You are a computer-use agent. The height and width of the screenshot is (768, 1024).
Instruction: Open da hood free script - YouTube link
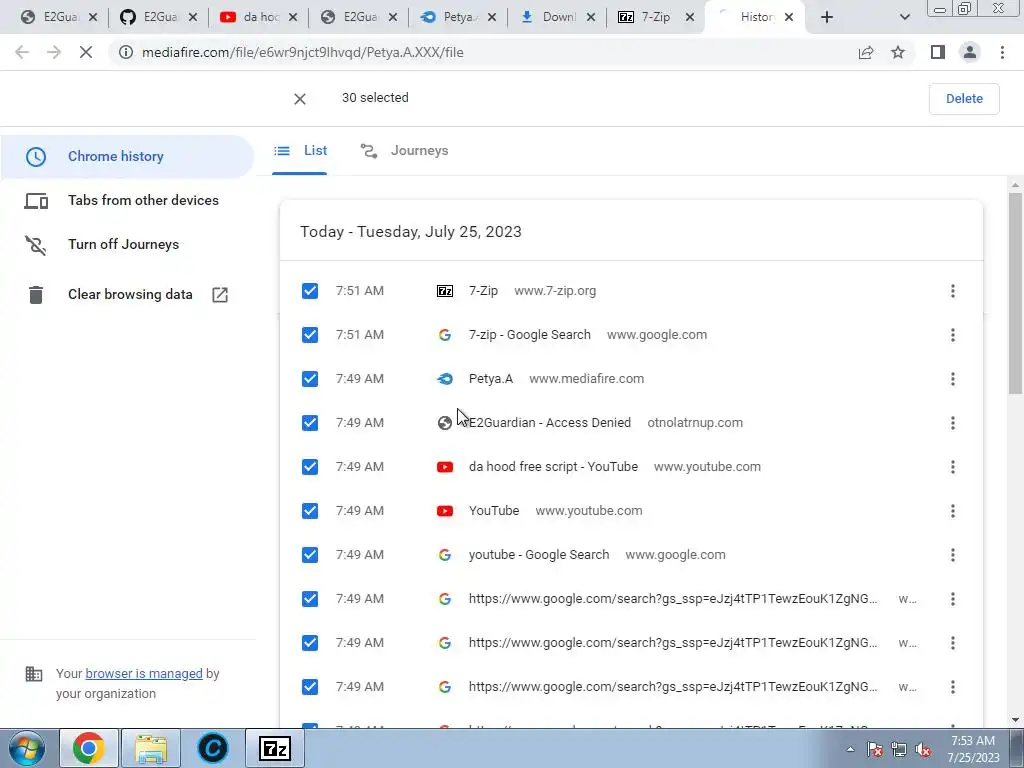point(553,467)
